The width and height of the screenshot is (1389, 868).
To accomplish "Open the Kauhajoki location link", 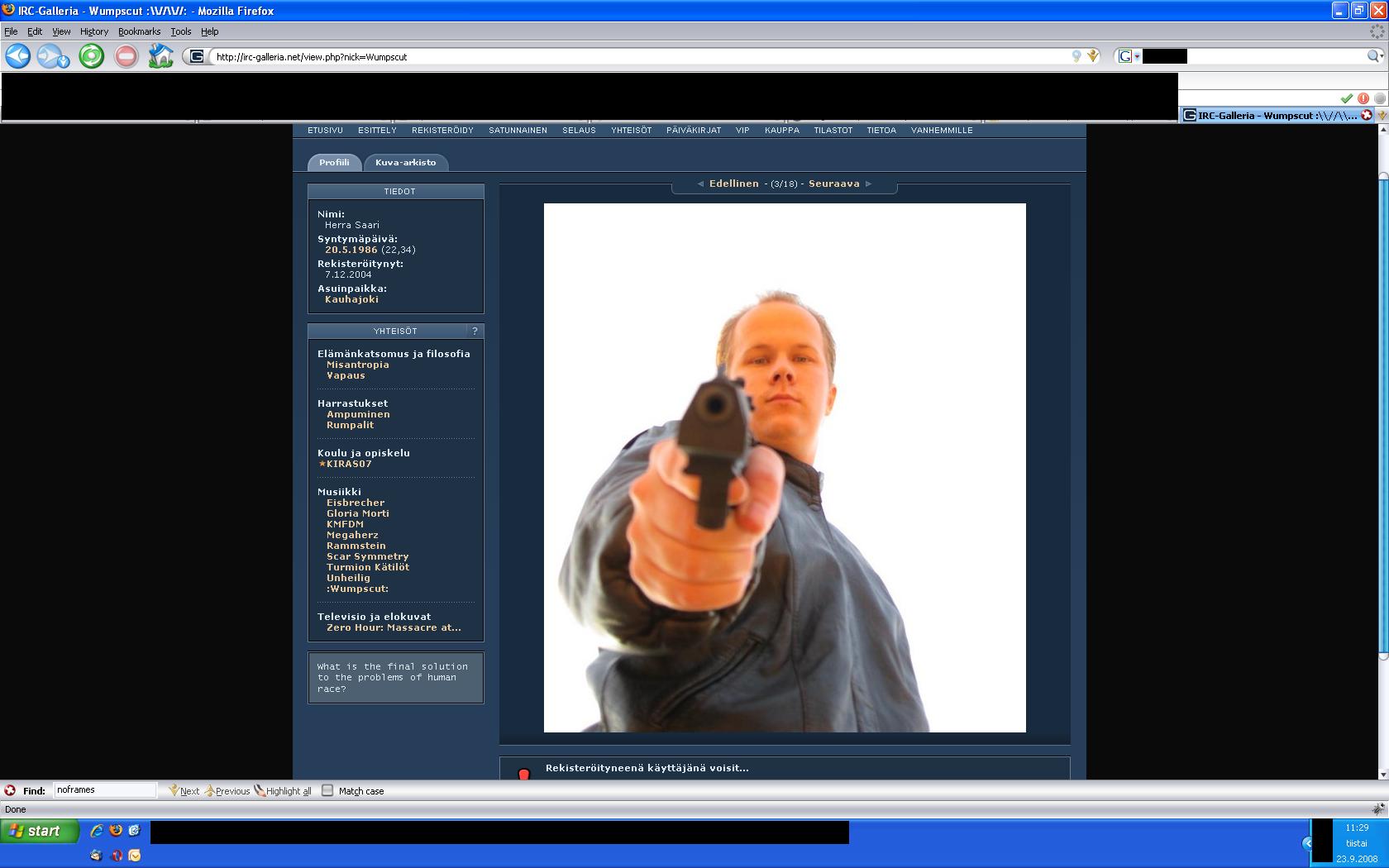I will tap(351, 299).
